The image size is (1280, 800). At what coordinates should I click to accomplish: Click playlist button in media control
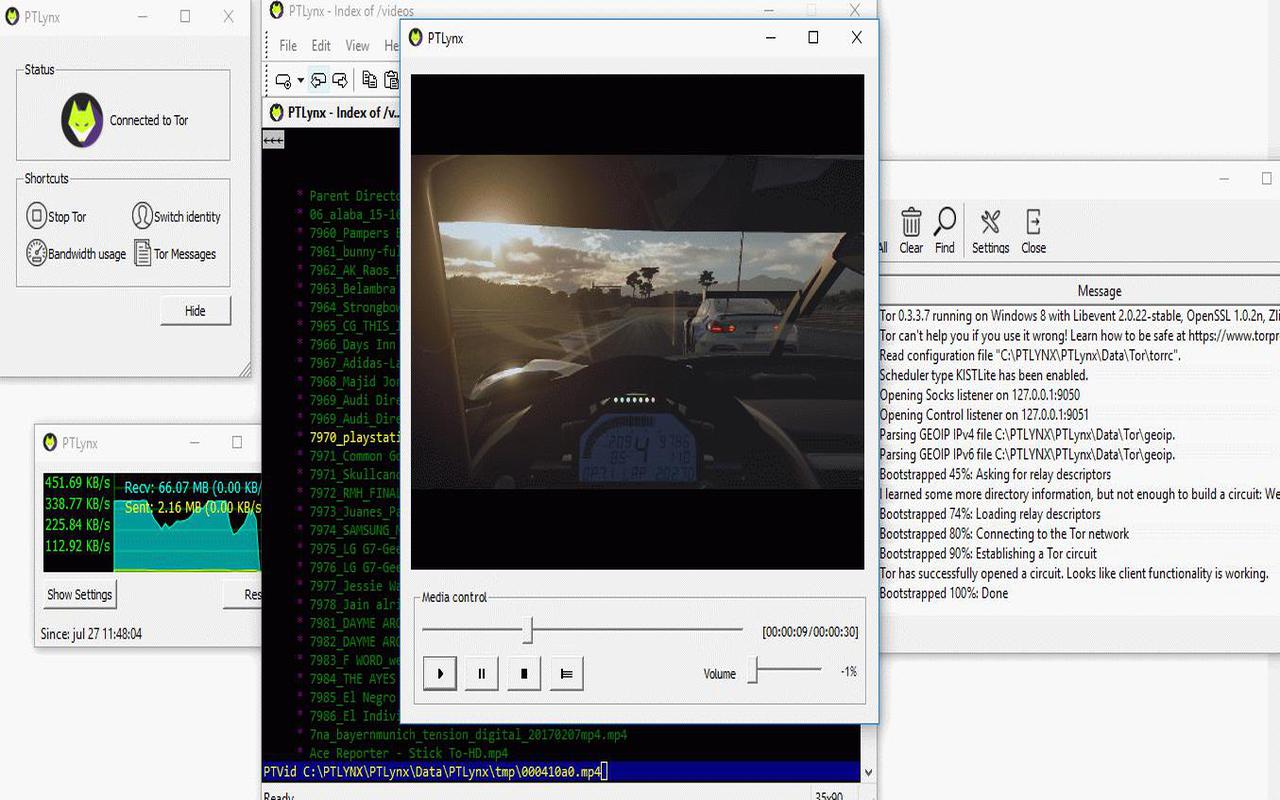(566, 673)
